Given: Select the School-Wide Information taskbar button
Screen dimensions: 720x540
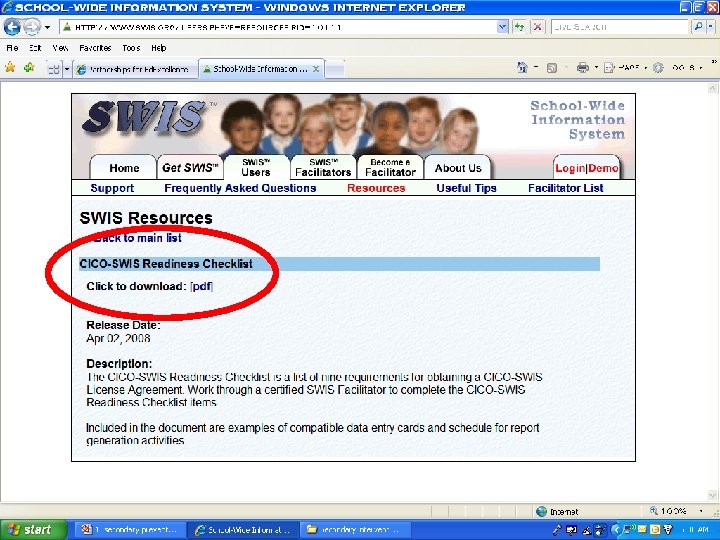Looking at the screenshot, I should coord(243,529).
